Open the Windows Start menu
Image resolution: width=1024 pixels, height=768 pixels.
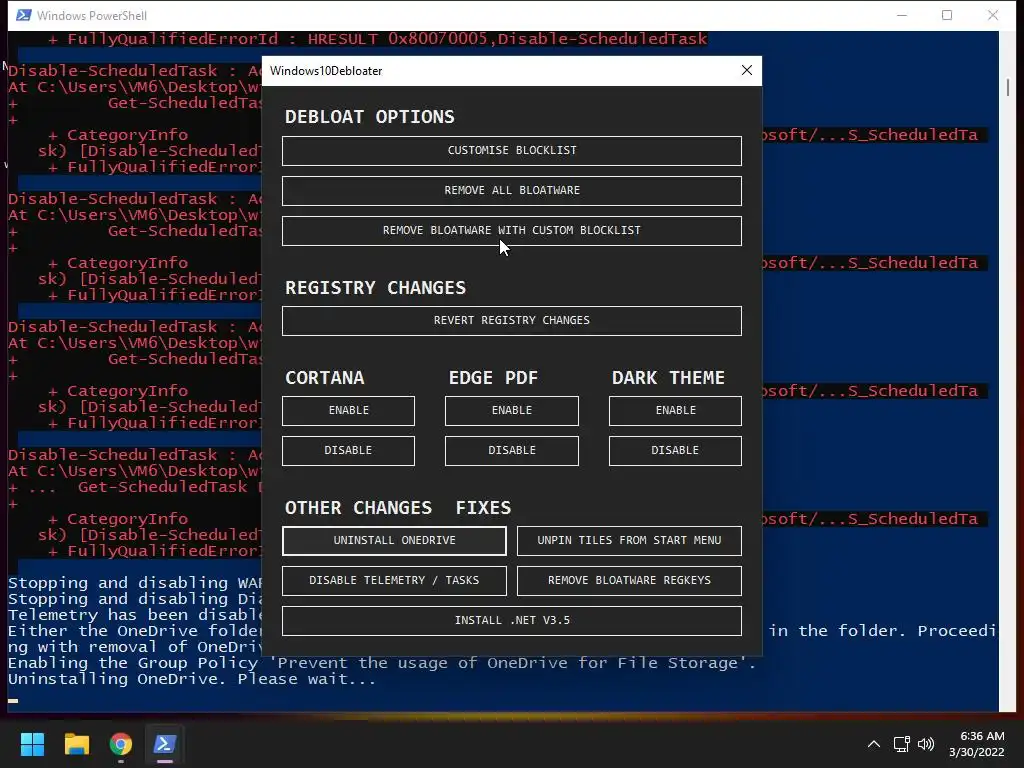click(32, 744)
